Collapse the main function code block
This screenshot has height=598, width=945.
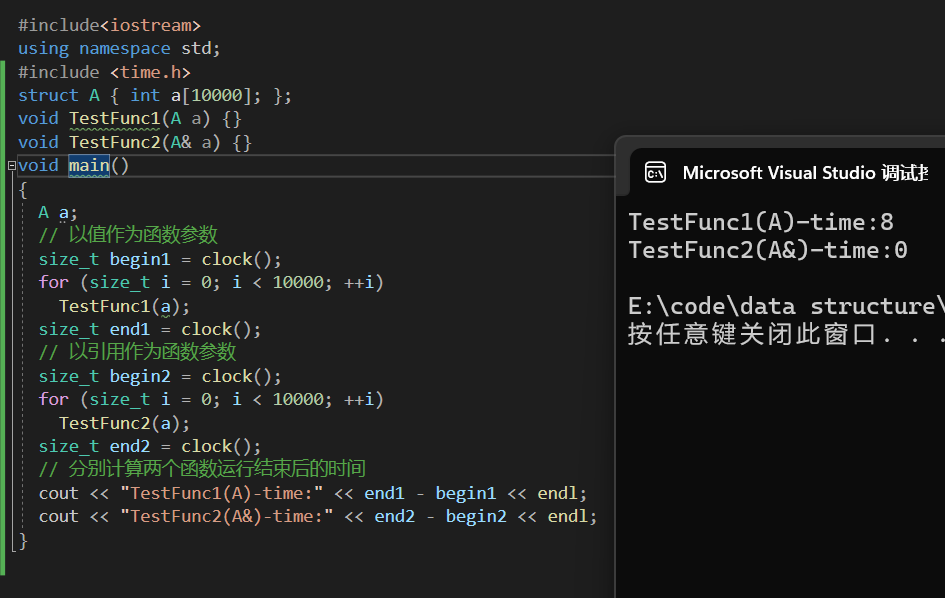11,165
